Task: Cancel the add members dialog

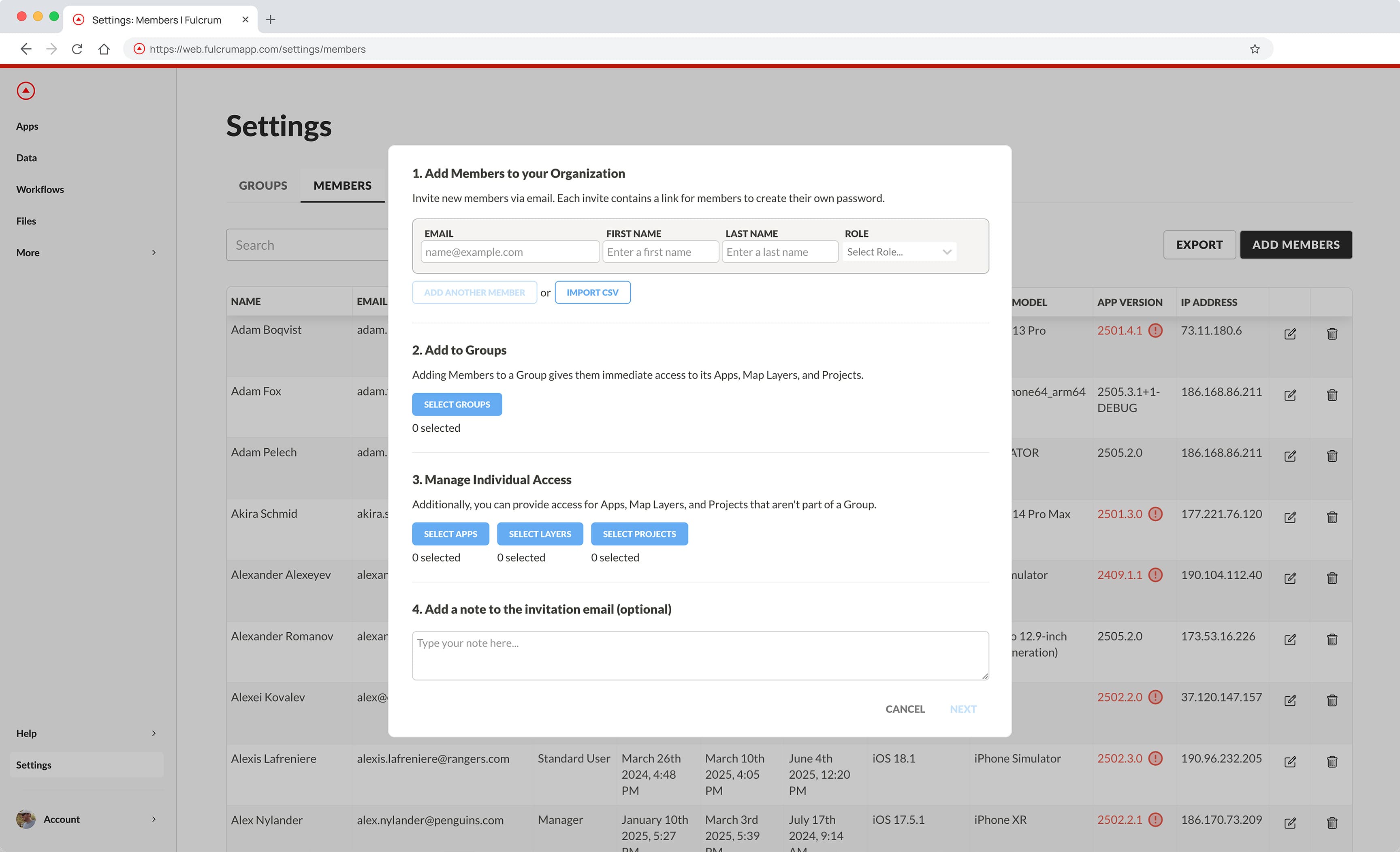Action: pyautogui.click(x=905, y=709)
